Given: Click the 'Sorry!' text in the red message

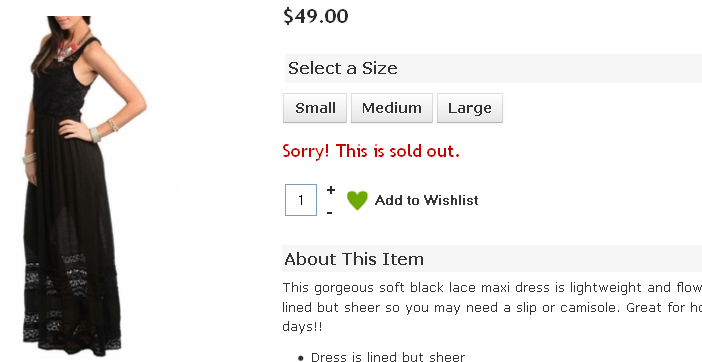Looking at the screenshot, I should (306, 151).
